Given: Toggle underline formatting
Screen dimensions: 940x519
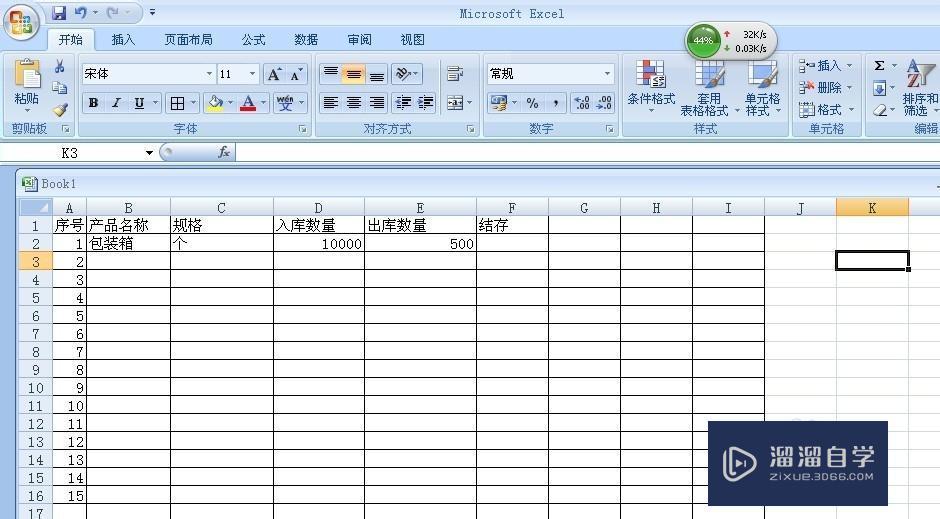Looking at the screenshot, I should [x=139, y=103].
